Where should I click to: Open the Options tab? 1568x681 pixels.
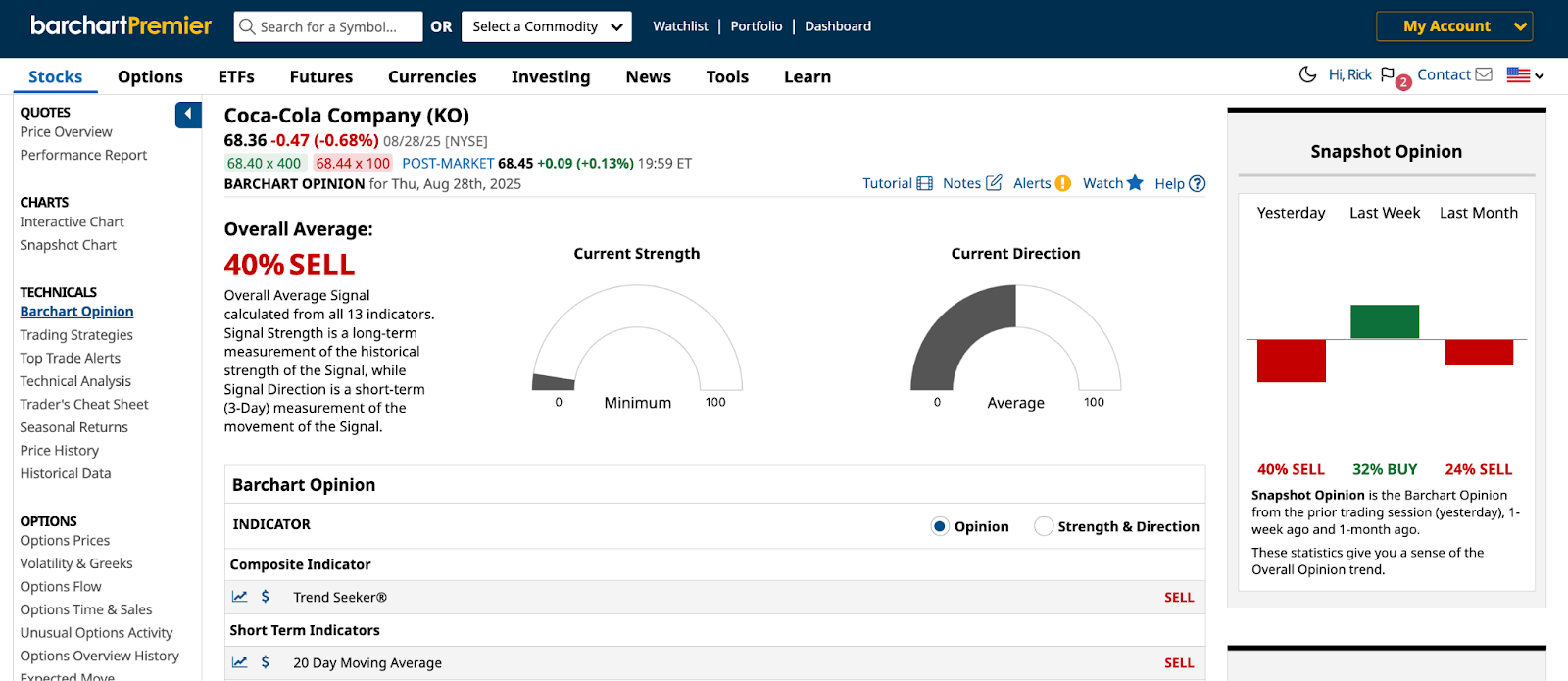pyautogui.click(x=150, y=76)
